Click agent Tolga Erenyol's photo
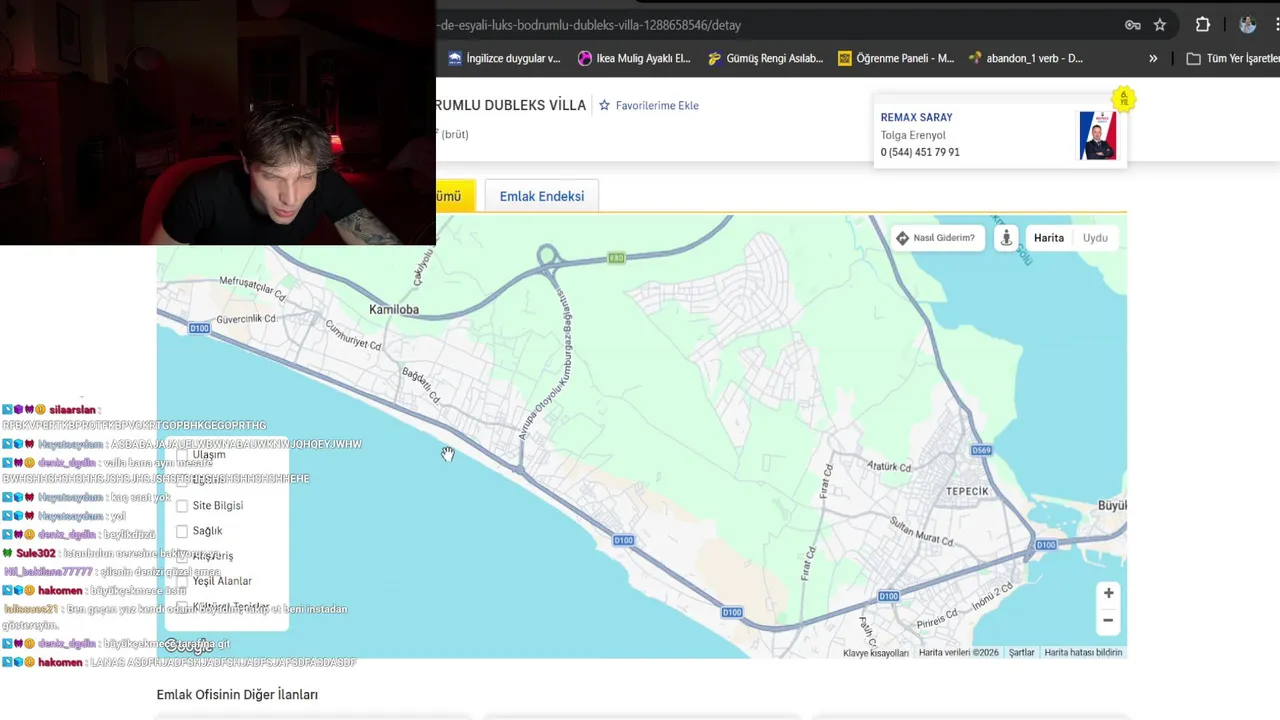Viewport: 1280px width, 720px height. [1097, 135]
